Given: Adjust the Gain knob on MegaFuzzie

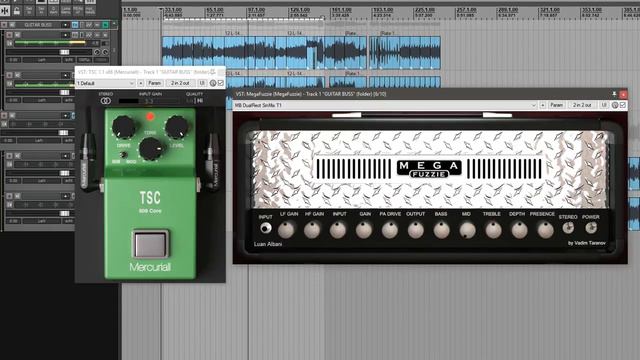Looking at the screenshot, I should [x=364, y=230].
